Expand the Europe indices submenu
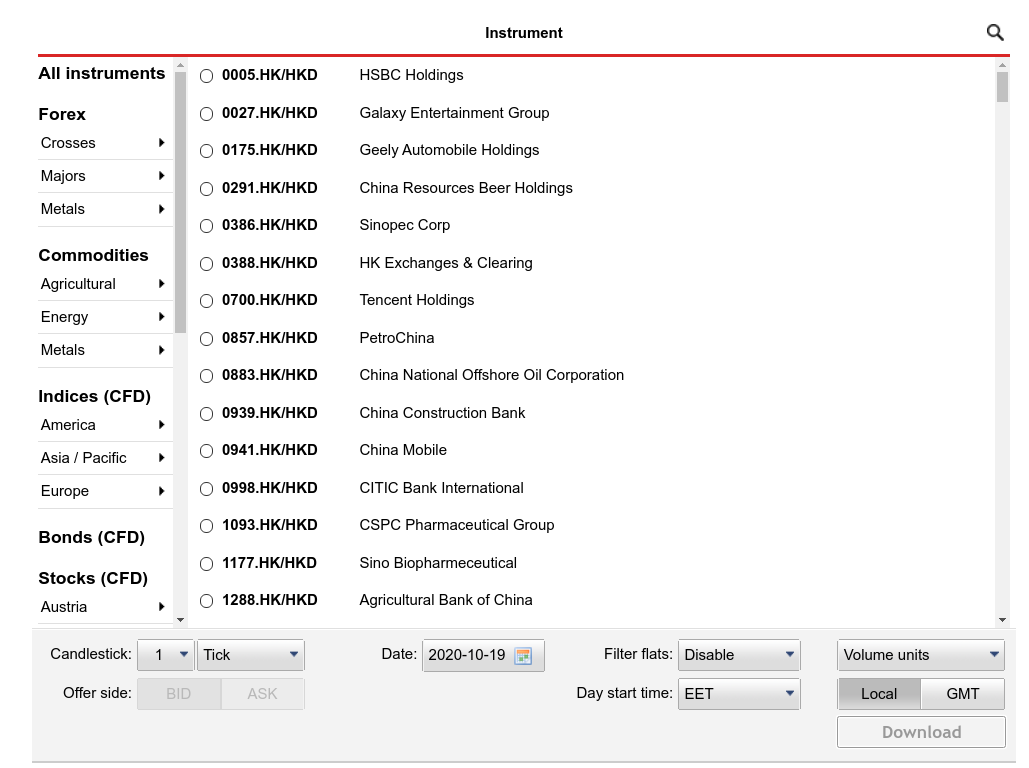 (105, 491)
